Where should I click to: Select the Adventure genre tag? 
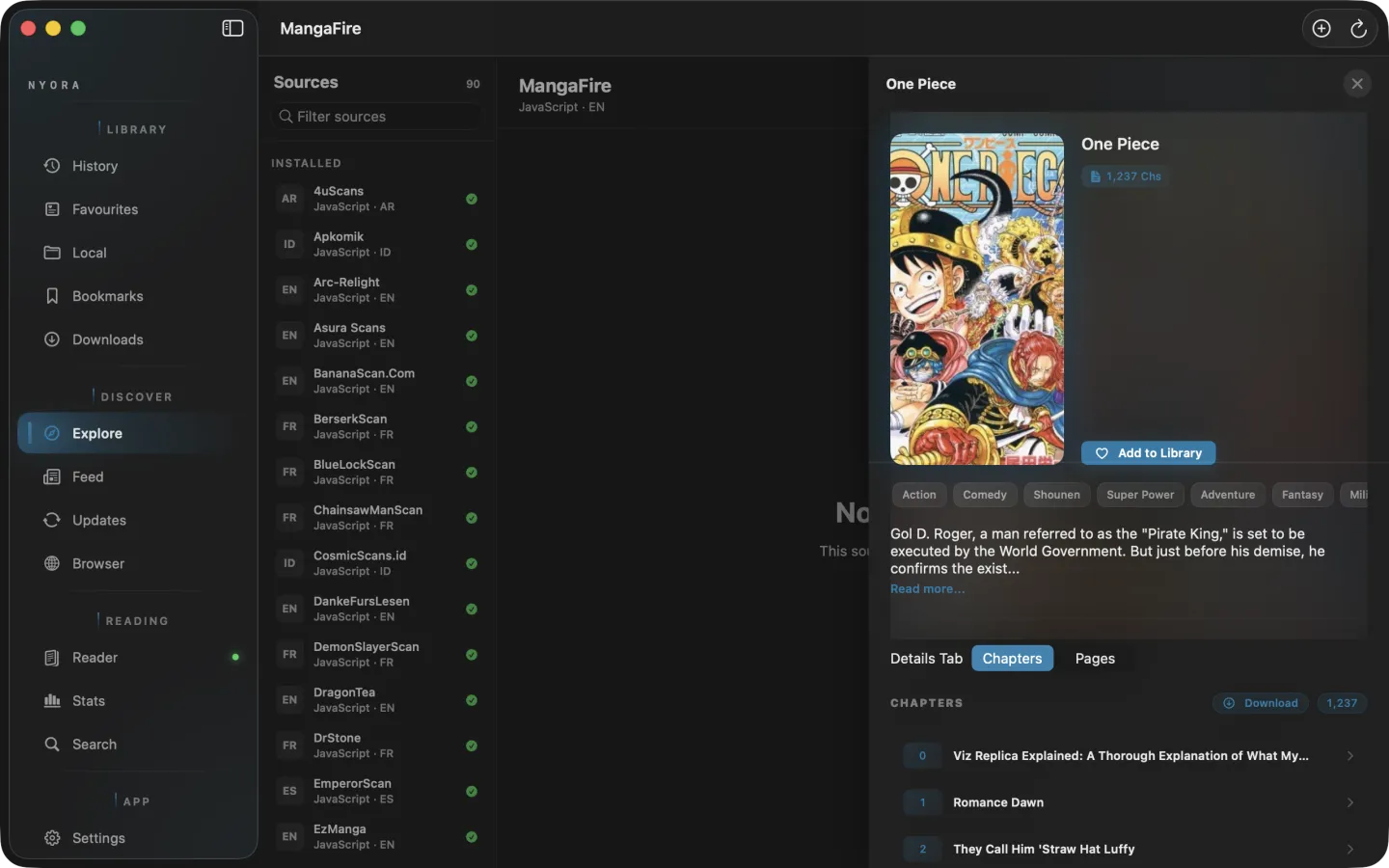pos(1228,495)
